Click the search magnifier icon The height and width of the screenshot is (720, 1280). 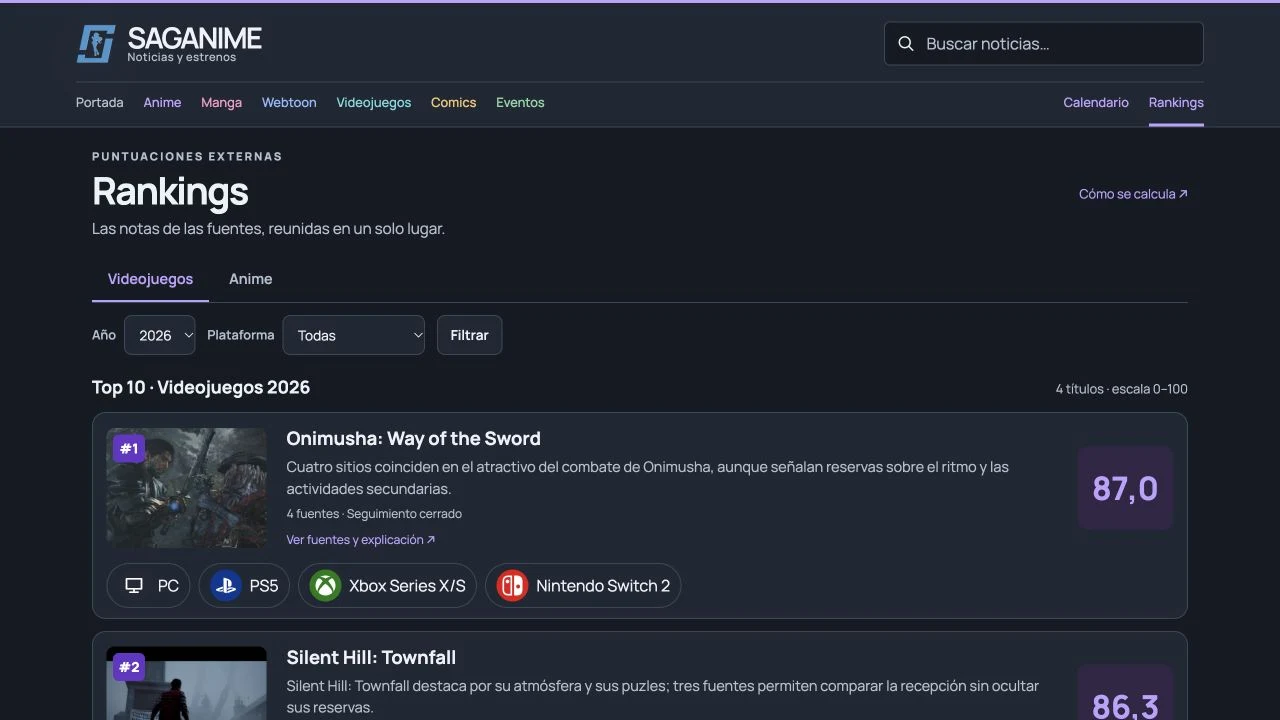(906, 44)
